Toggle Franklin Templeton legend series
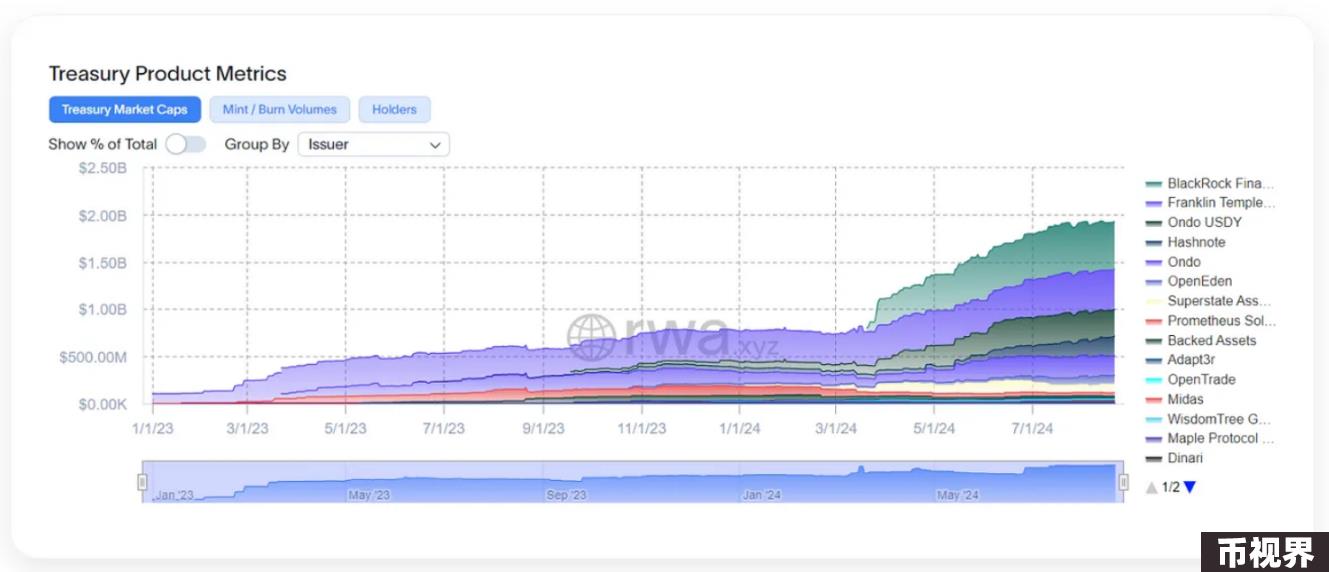The height and width of the screenshot is (572, 1329). coord(1211,203)
